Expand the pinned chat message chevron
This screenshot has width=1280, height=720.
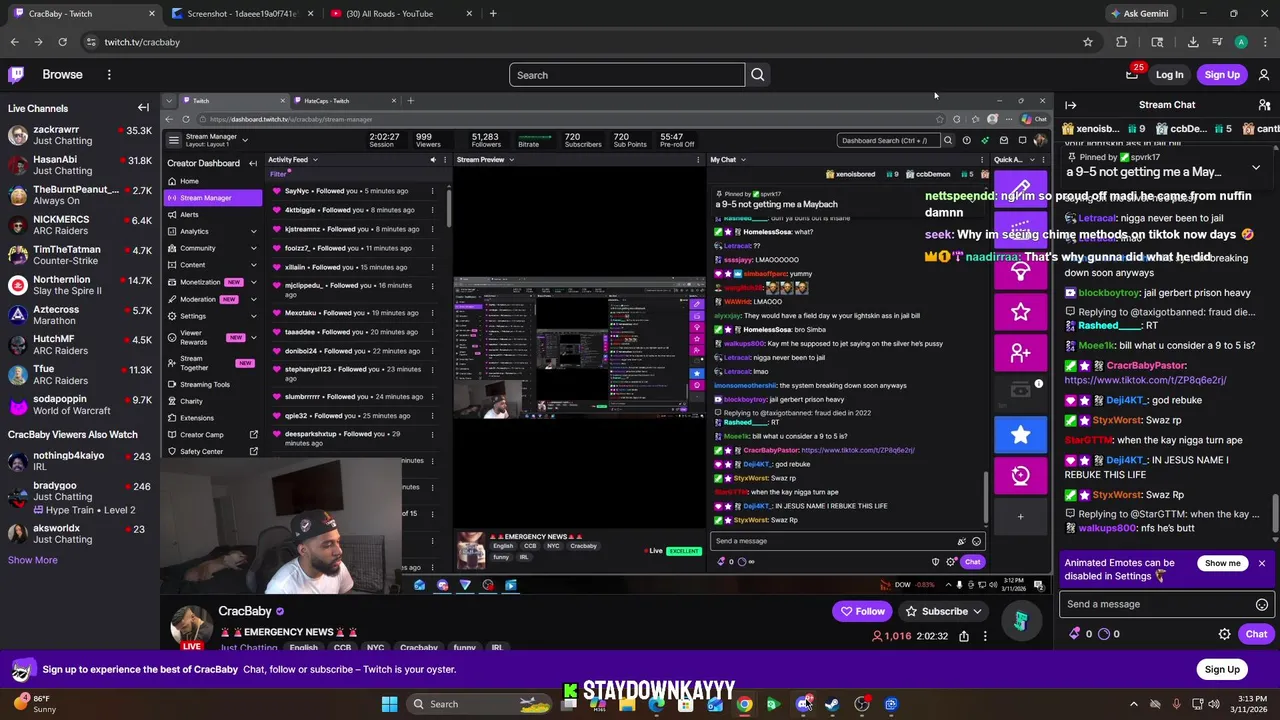click(x=1256, y=167)
